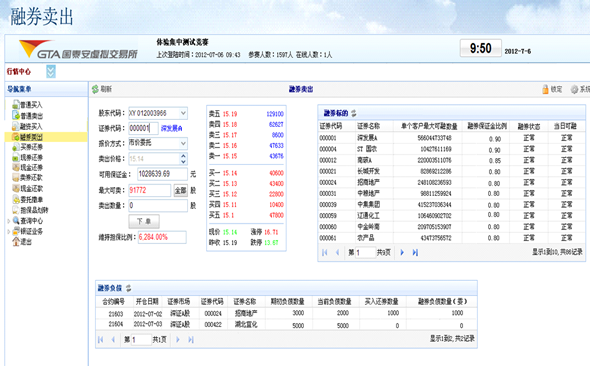Click the green 刷新 refresh icon
The width and height of the screenshot is (590, 366).
click(95, 89)
